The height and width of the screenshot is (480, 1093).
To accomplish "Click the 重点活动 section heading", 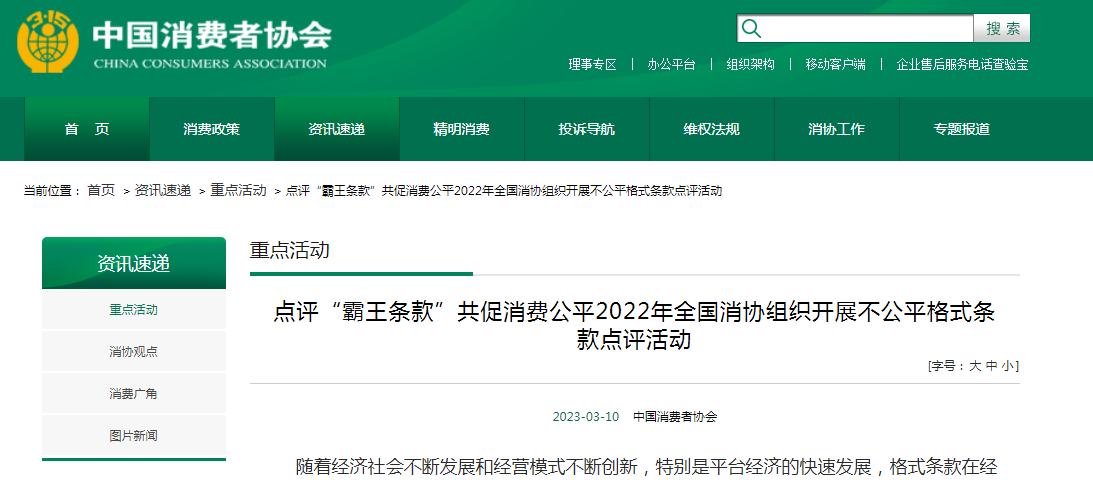I will click(290, 251).
